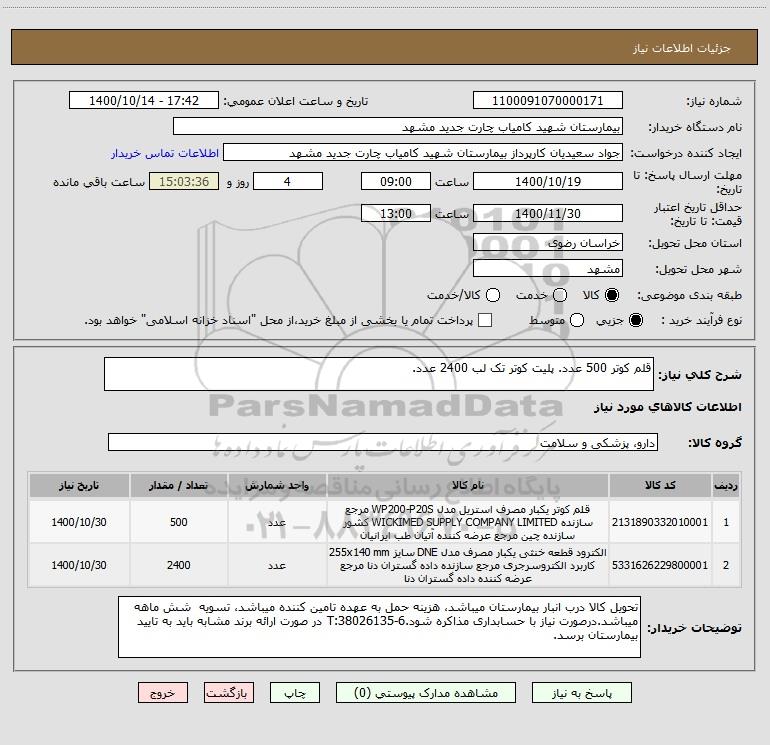This screenshot has height=745, width=770.
Task: Click the price validity date 1400/11/30
Action: coord(548,213)
